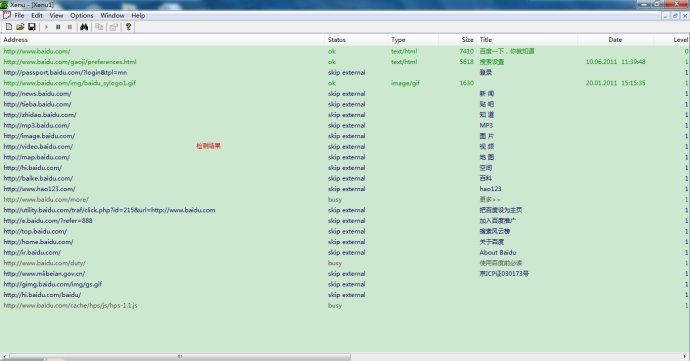This screenshot has width=690, height=361.
Task: Select row http://e.baidu.com/?refer=888
Action: click(x=345, y=221)
